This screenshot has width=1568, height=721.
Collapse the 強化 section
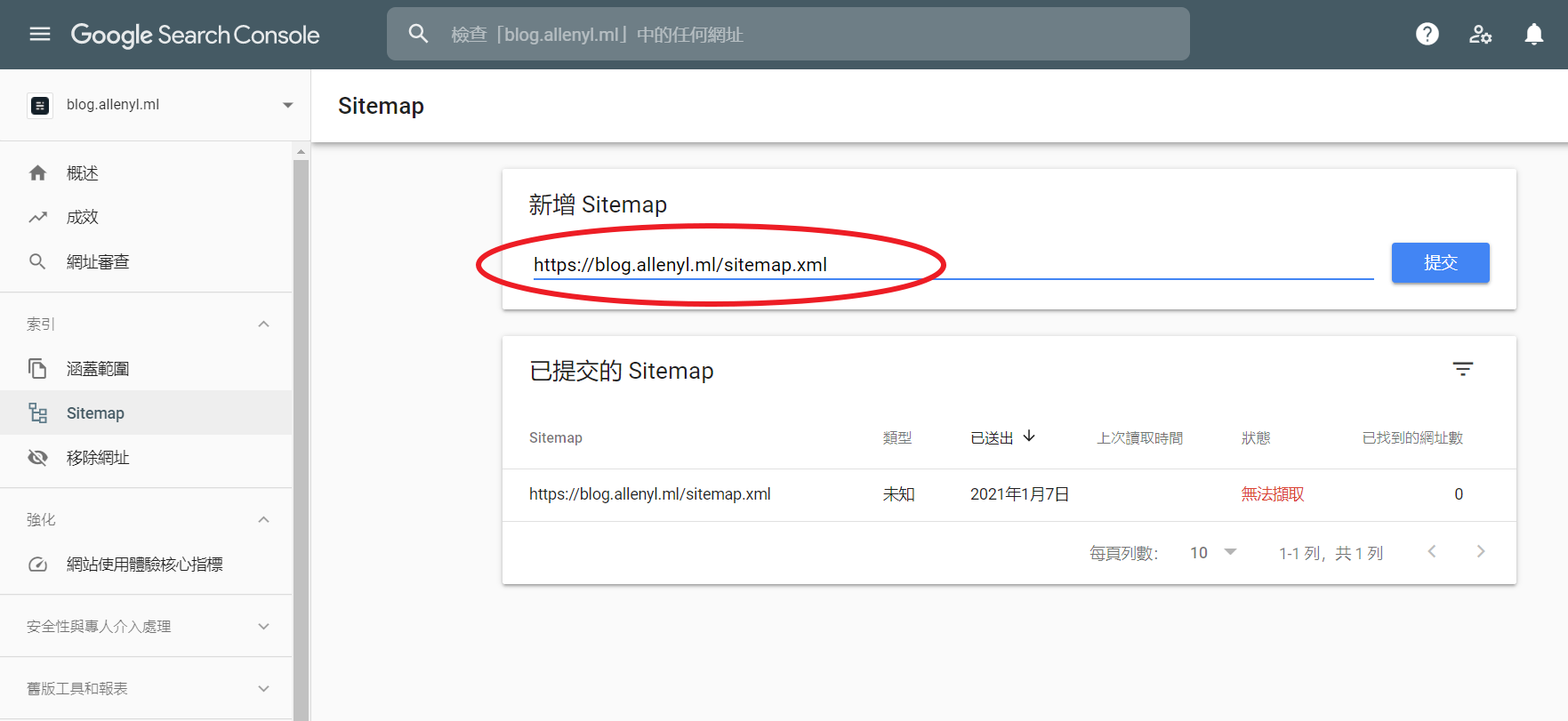tap(263, 520)
